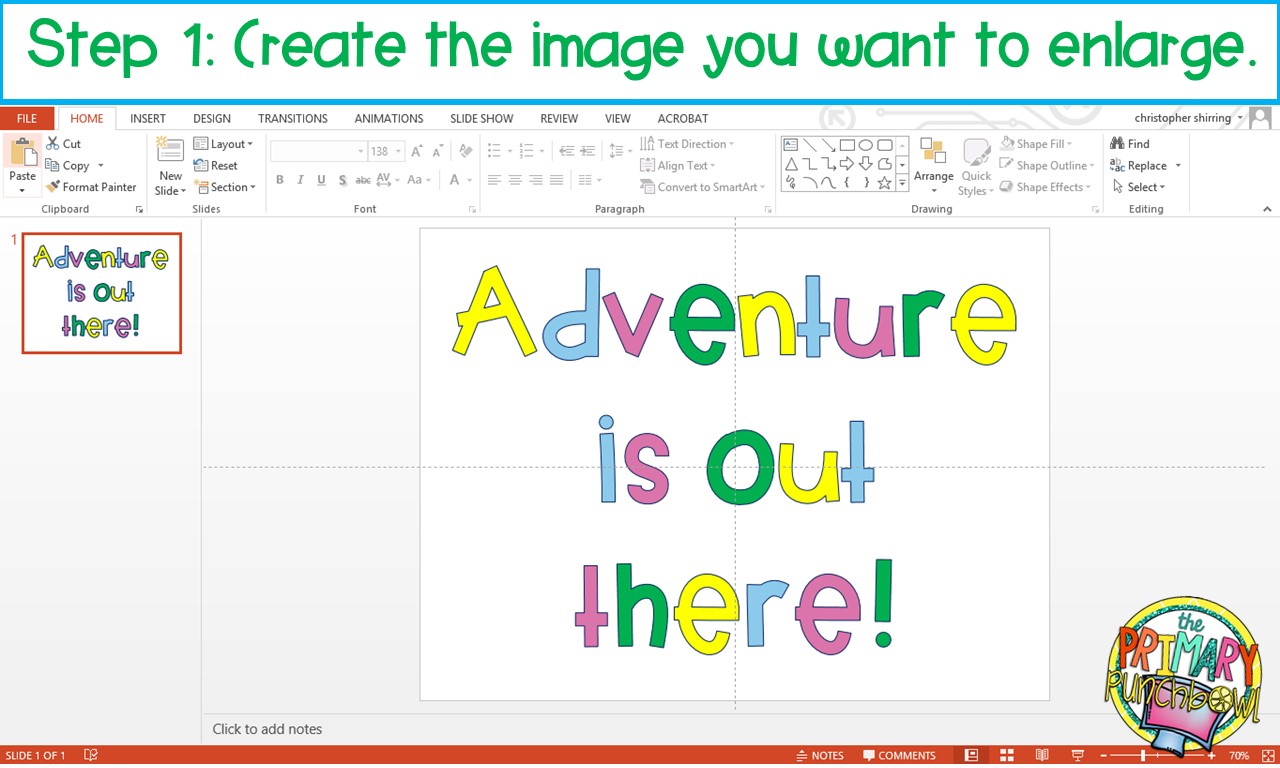Select the 5-Point Star shape
The height and width of the screenshot is (768, 1280).
pos(885,183)
